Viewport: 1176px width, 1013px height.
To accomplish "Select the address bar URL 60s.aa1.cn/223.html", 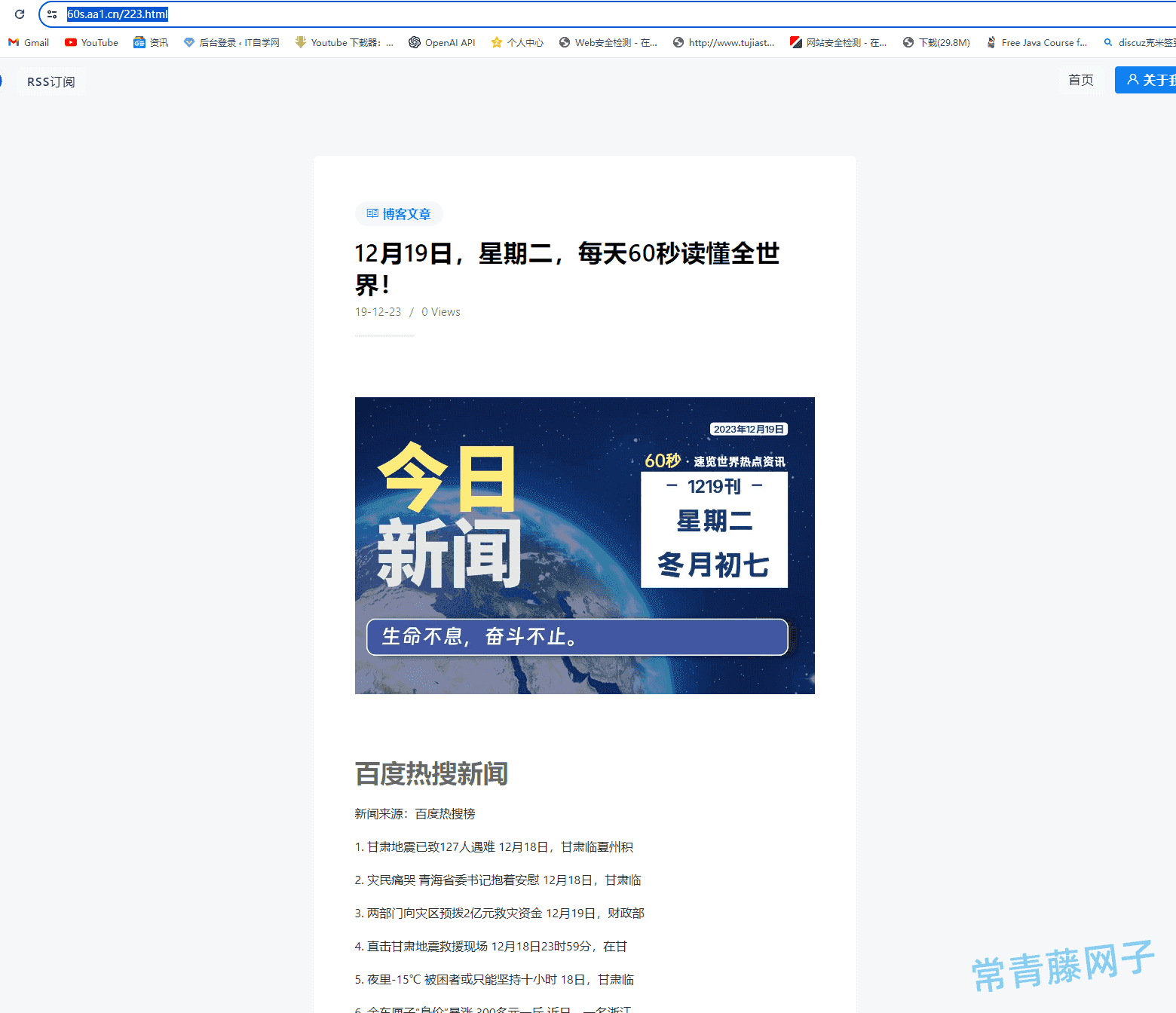I will pyautogui.click(x=118, y=14).
